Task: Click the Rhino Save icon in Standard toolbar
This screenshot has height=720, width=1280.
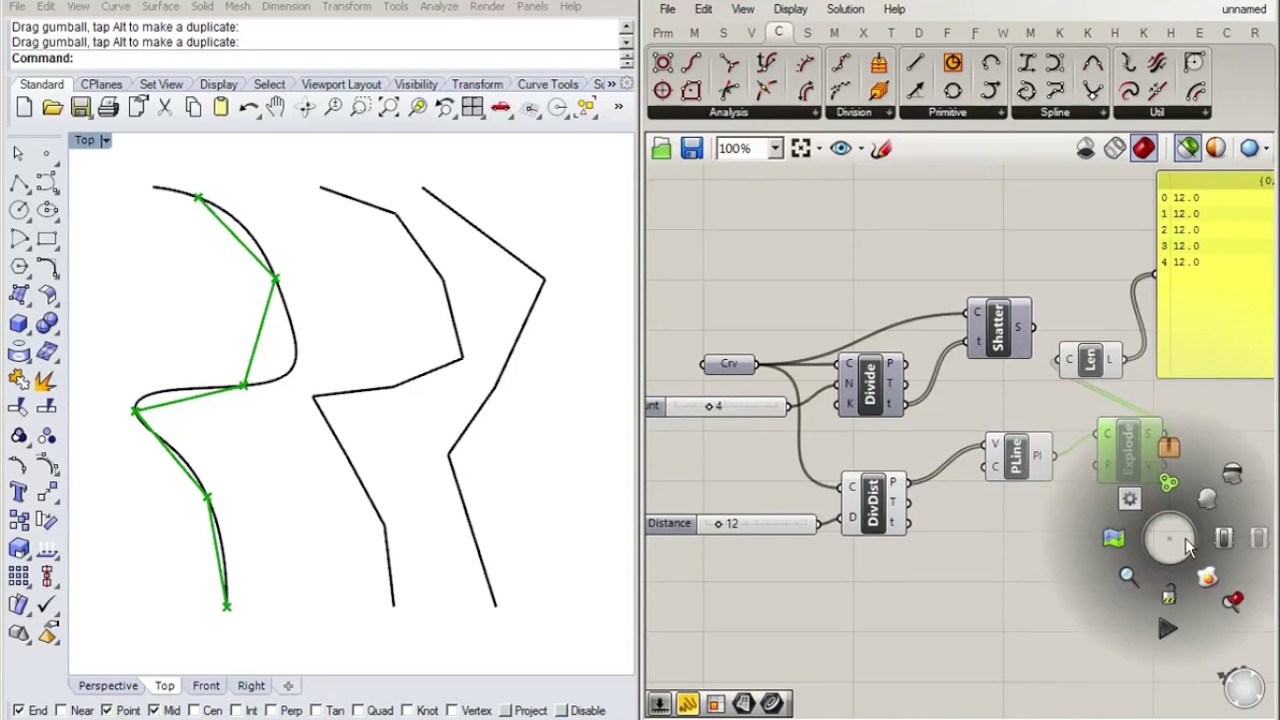Action: pos(81,108)
